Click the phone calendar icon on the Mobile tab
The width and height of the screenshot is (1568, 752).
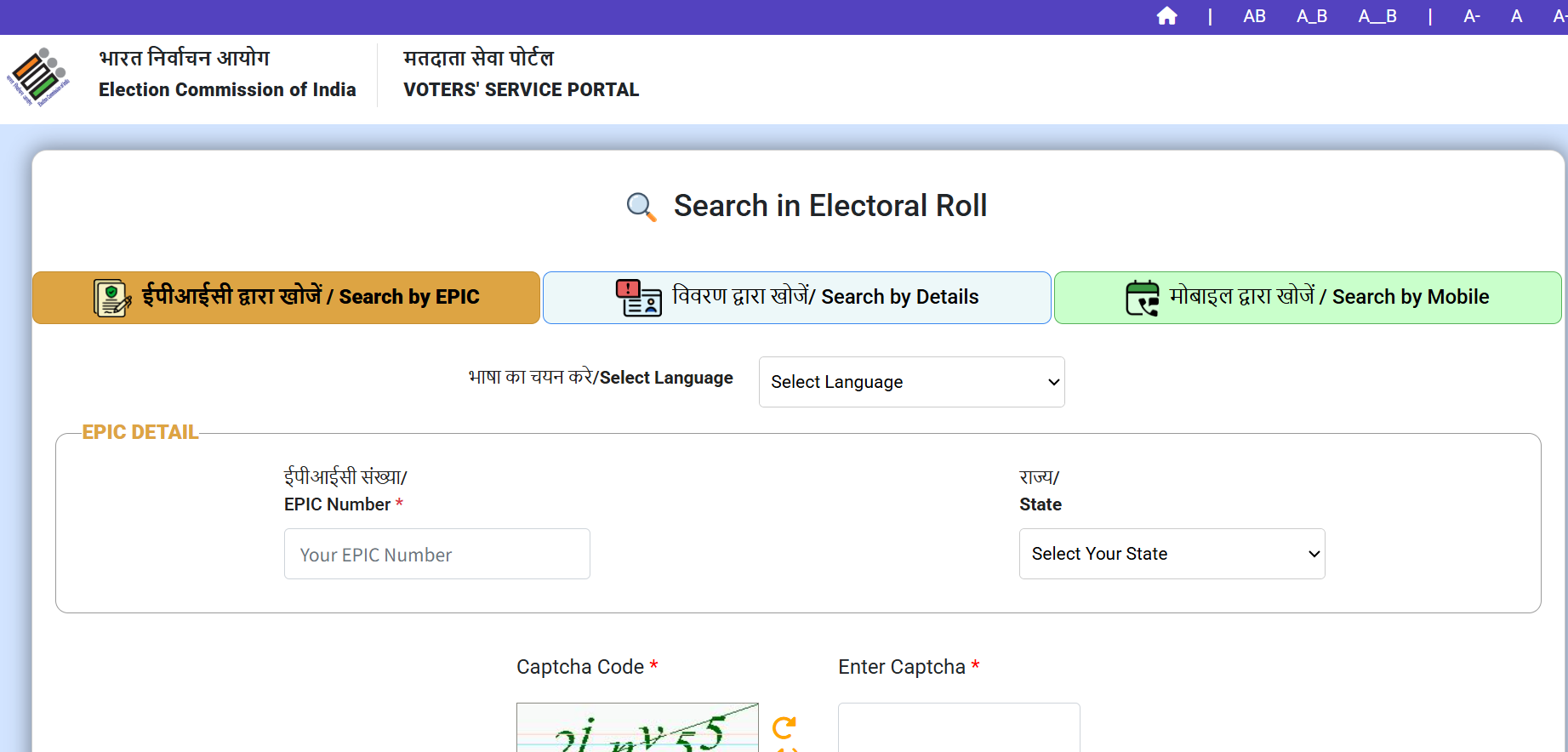[1142, 298]
